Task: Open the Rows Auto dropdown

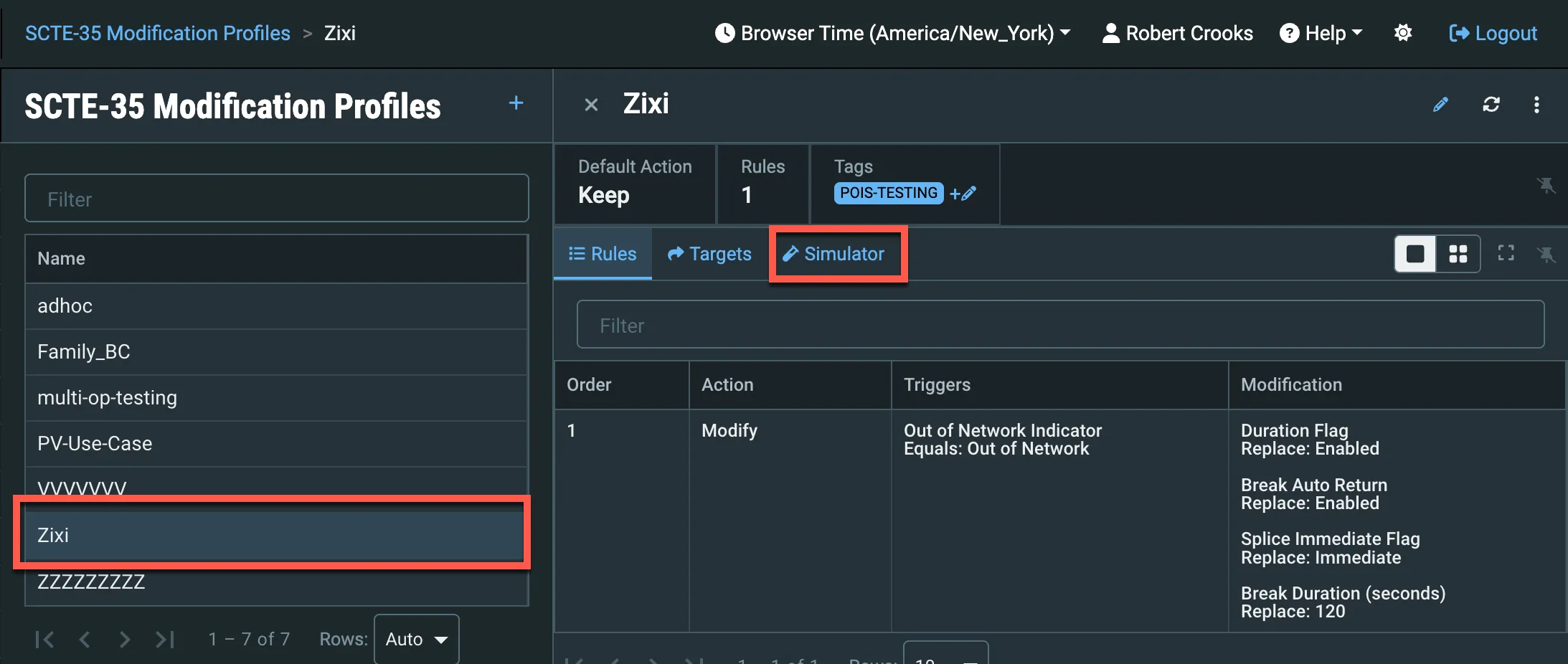Action: (x=417, y=639)
